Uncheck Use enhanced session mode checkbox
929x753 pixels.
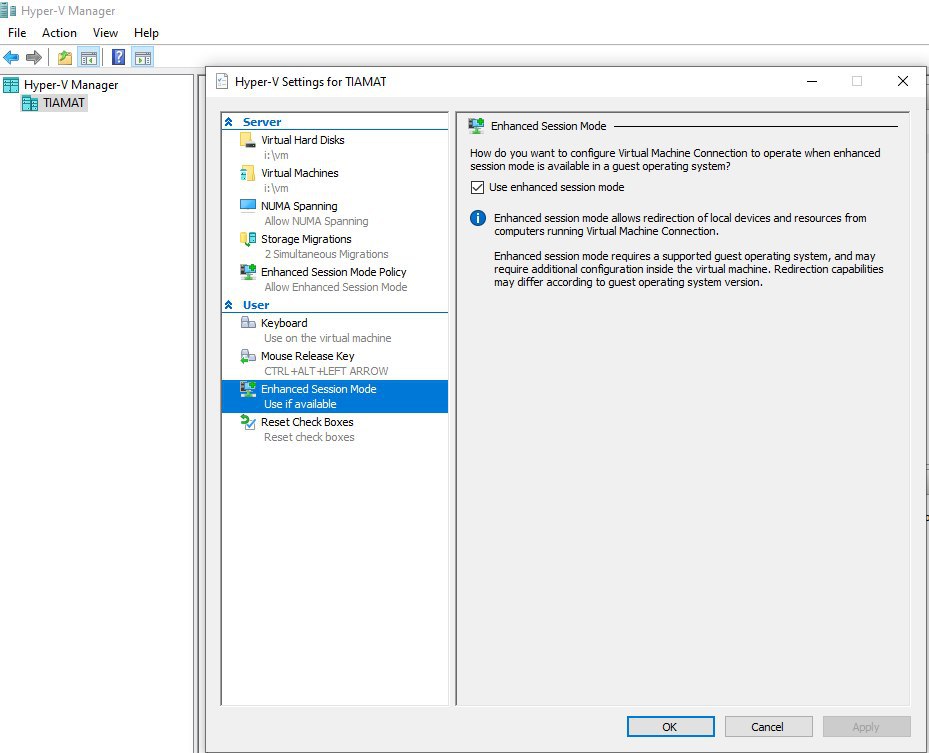tap(477, 187)
